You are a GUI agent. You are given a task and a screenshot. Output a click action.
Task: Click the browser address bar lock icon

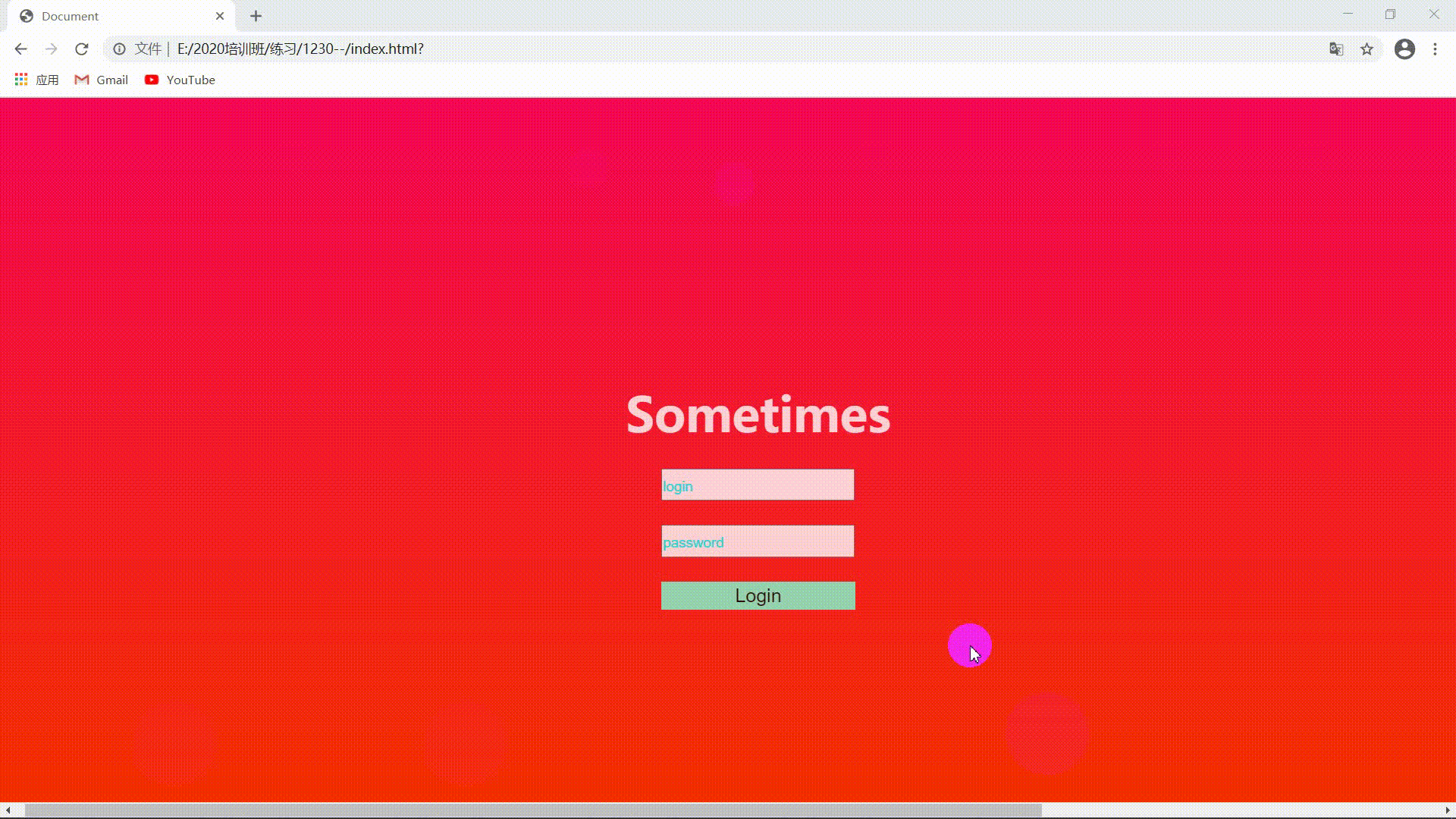[x=119, y=49]
